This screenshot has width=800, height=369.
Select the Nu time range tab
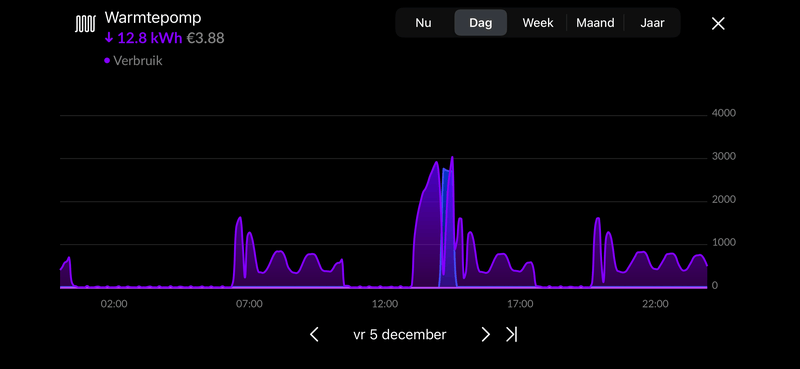423,23
